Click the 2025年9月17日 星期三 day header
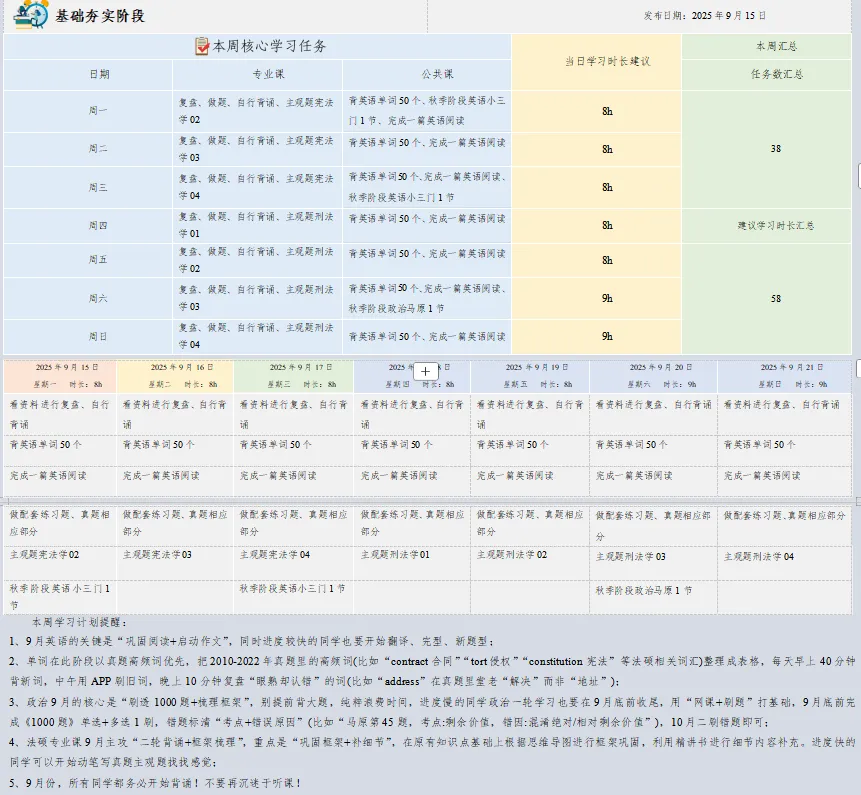The width and height of the screenshot is (861, 795). tap(294, 376)
